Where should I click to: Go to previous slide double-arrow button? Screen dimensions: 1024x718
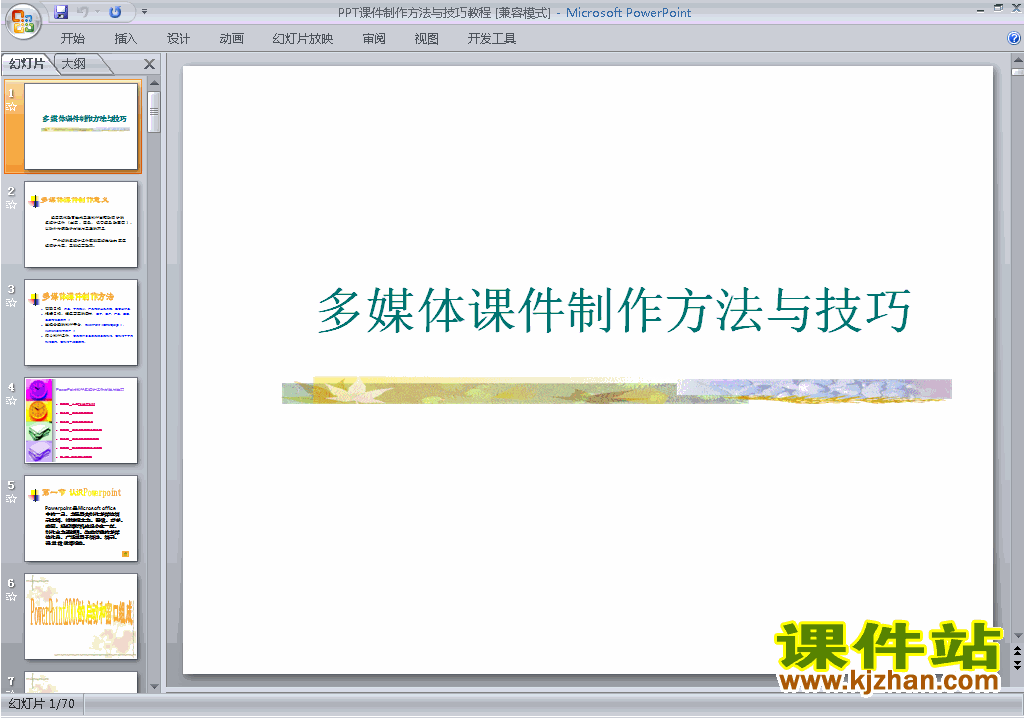coord(1017,651)
